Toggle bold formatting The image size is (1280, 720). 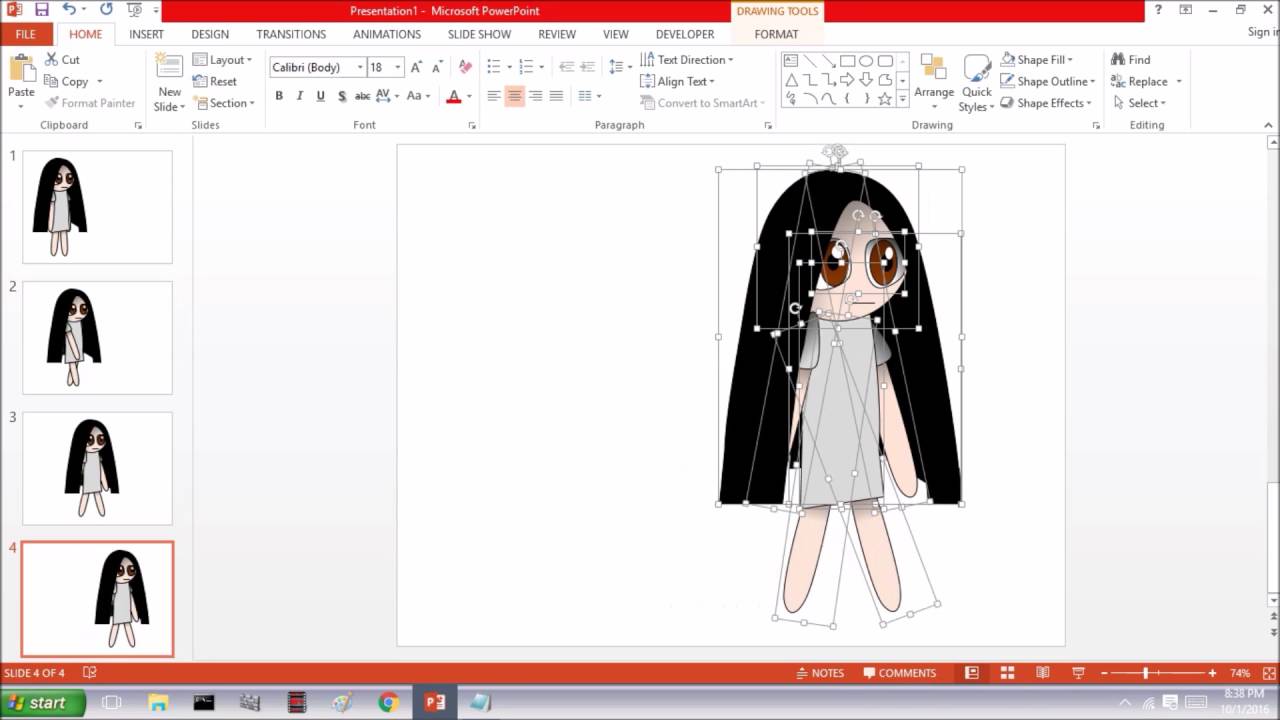coord(279,96)
